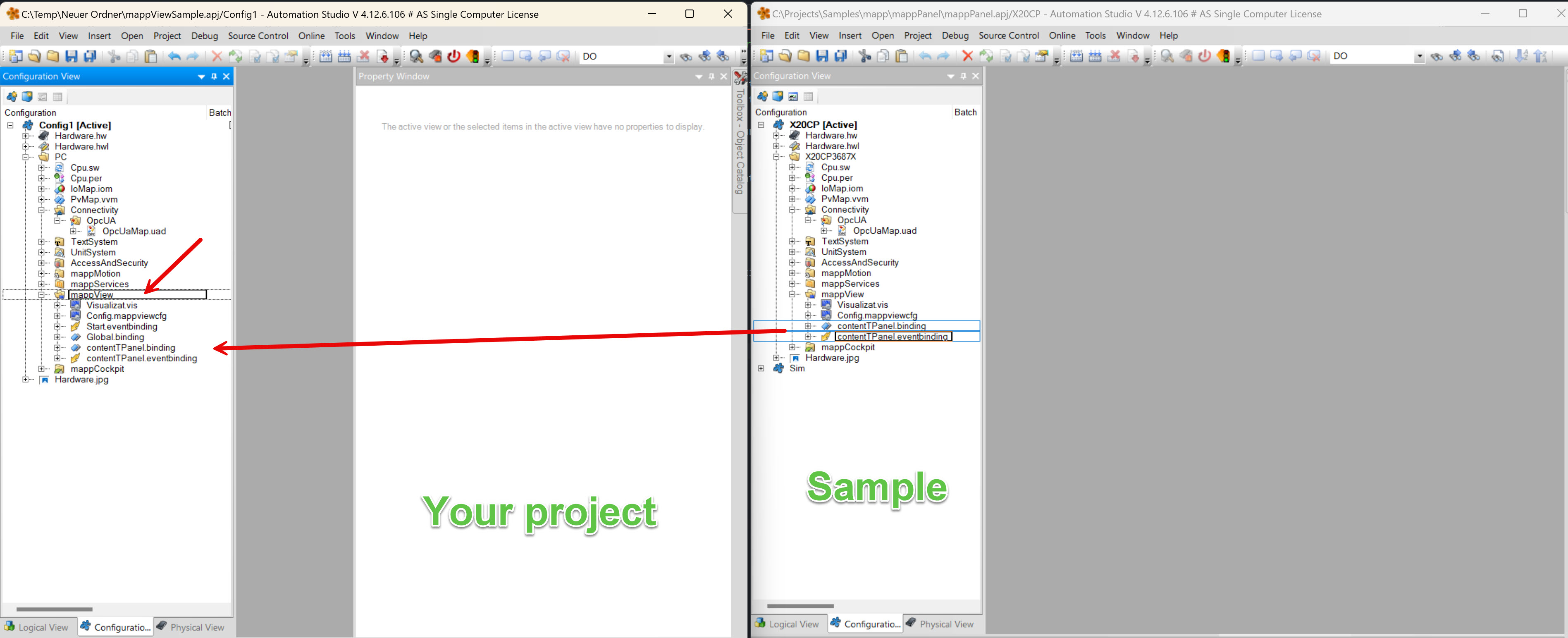Image resolution: width=1568 pixels, height=638 pixels.
Task: Select contentTPanel.binding in right sample tree
Action: 881,326
